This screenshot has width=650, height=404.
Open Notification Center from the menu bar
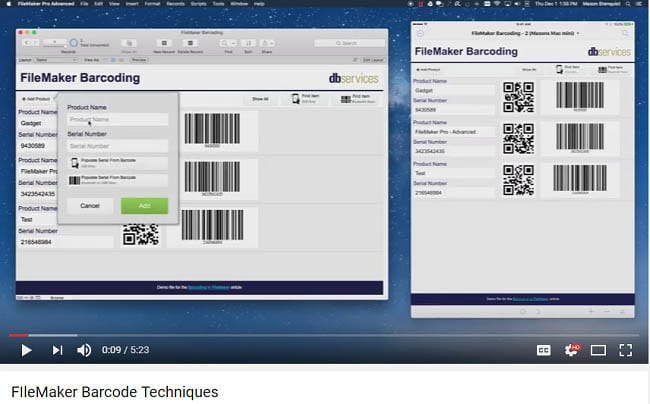point(640,4)
